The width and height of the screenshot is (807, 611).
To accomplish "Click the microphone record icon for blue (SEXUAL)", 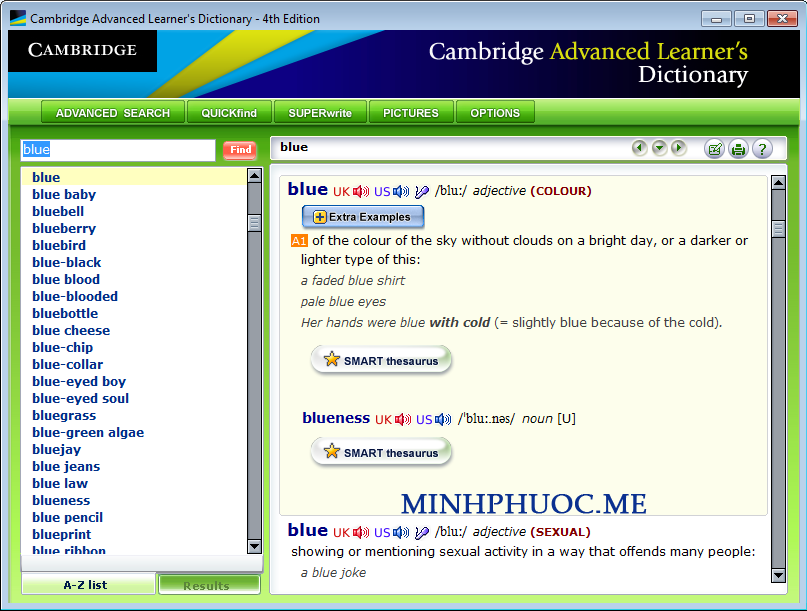I will 422,532.
